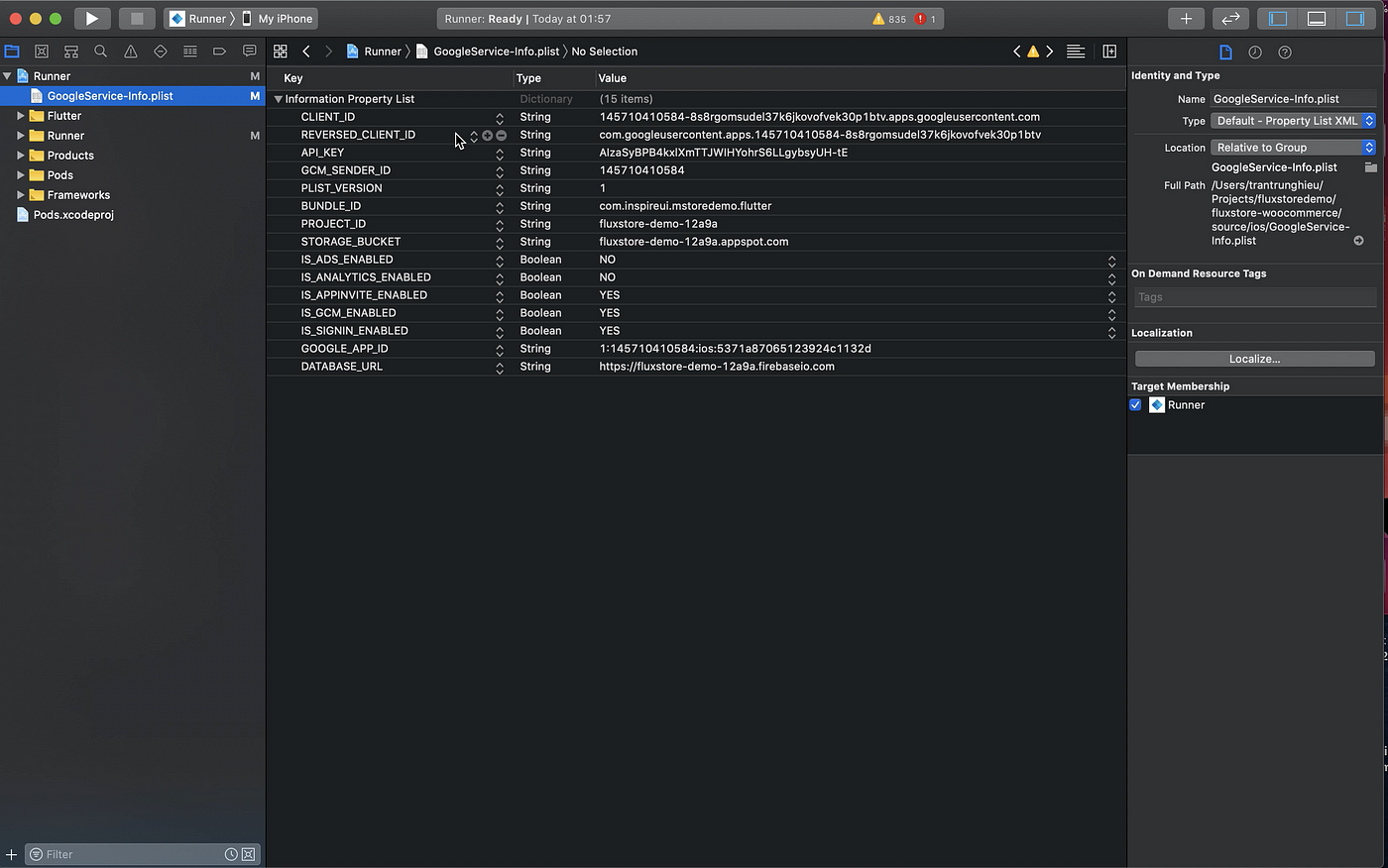This screenshot has height=868, width=1388.
Task: Toggle code review with the arrows button
Action: point(1230,18)
